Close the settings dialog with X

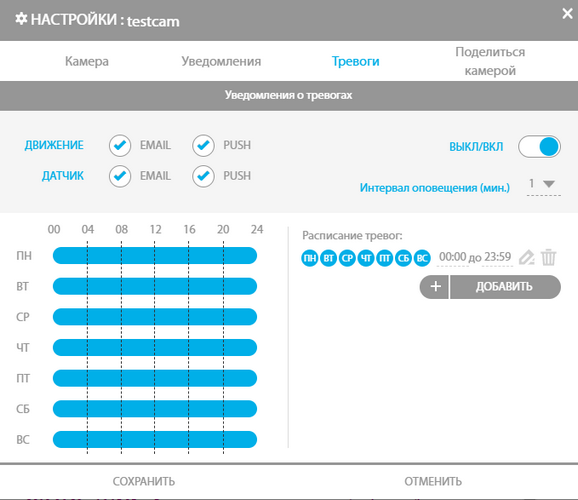pos(567,14)
